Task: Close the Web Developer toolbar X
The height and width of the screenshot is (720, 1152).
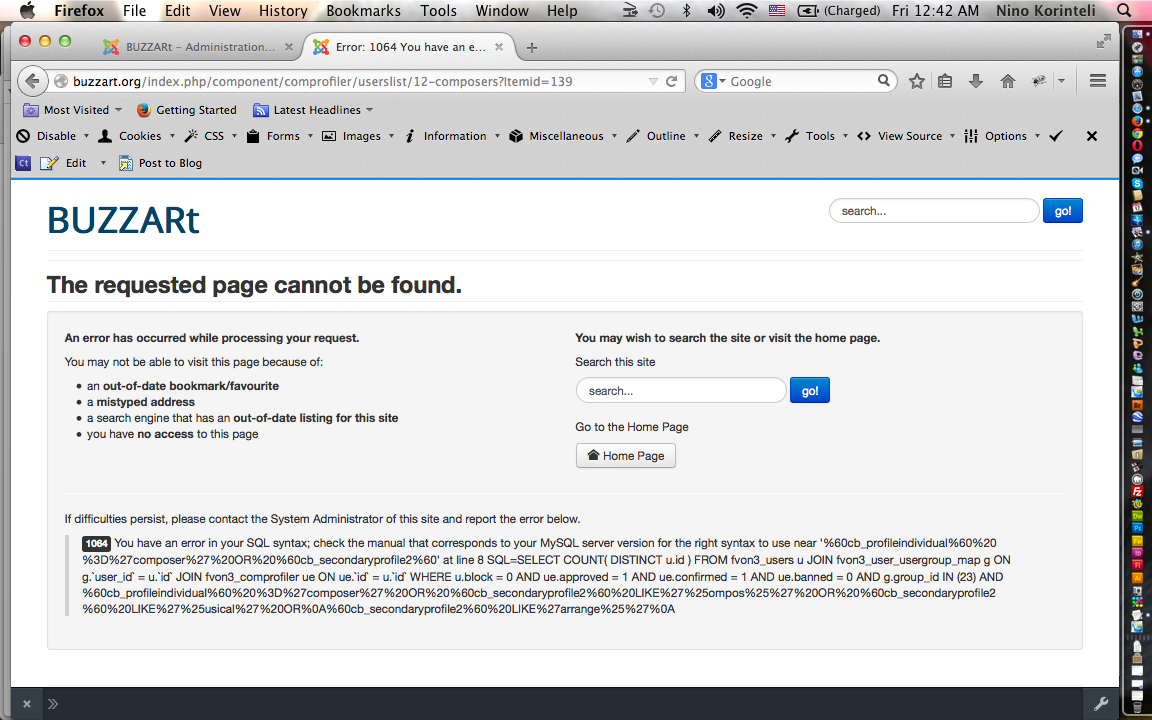Action: [1092, 136]
